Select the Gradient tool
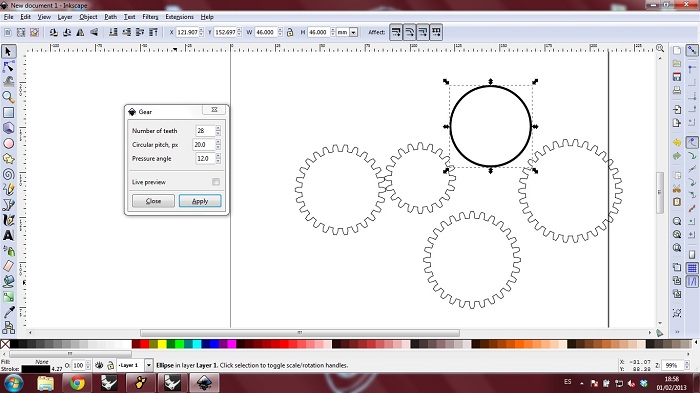This screenshot has height=393, width=700. tap(8, 297)
